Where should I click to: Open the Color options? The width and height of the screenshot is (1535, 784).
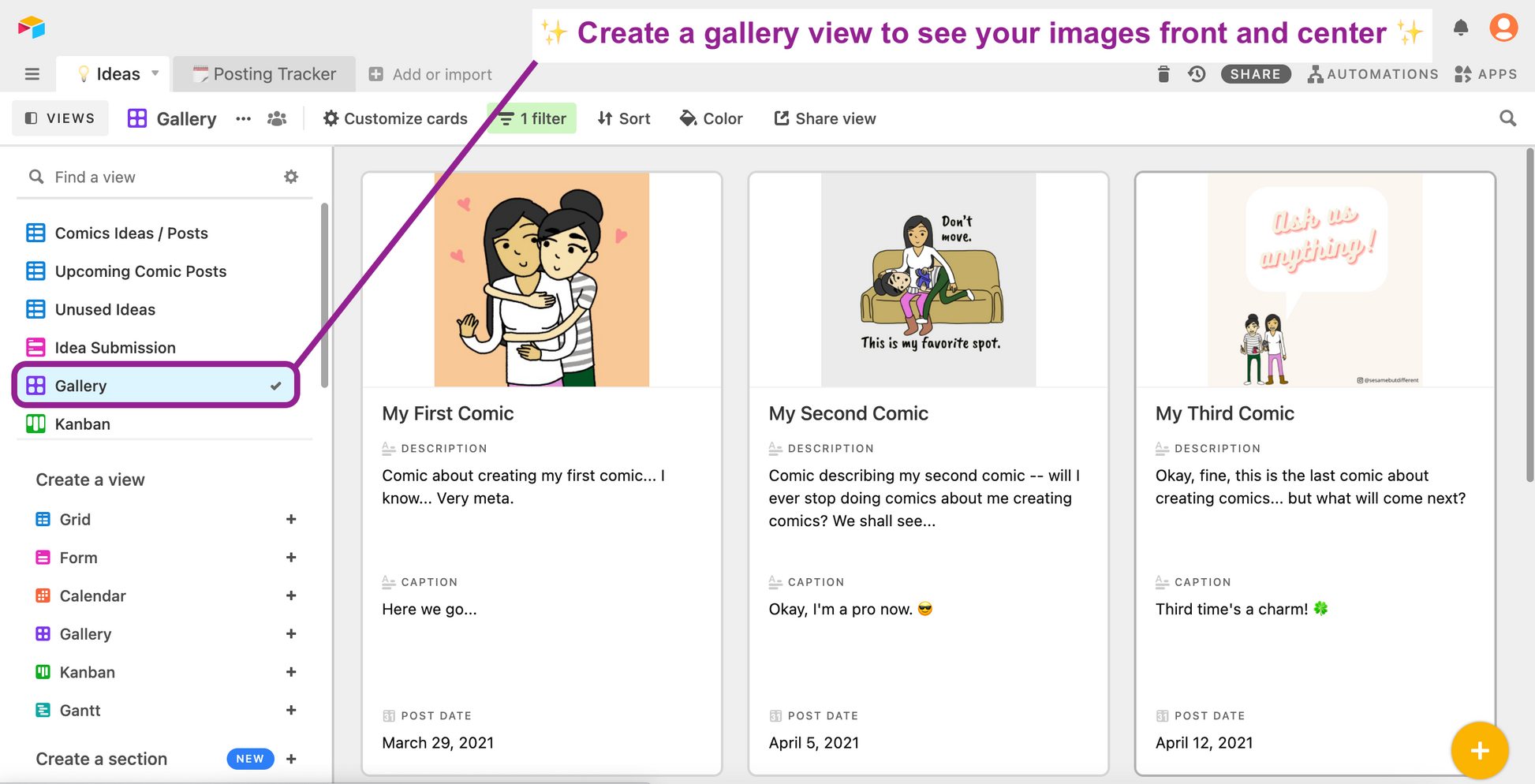(711, 118)
